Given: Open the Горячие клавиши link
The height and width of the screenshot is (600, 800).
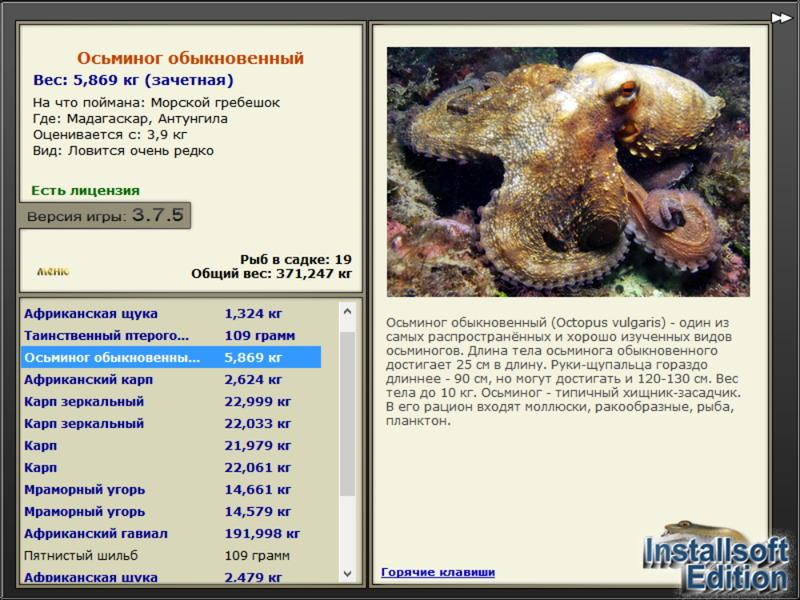Looking at the screenshot, I should (x=438, y=572).
